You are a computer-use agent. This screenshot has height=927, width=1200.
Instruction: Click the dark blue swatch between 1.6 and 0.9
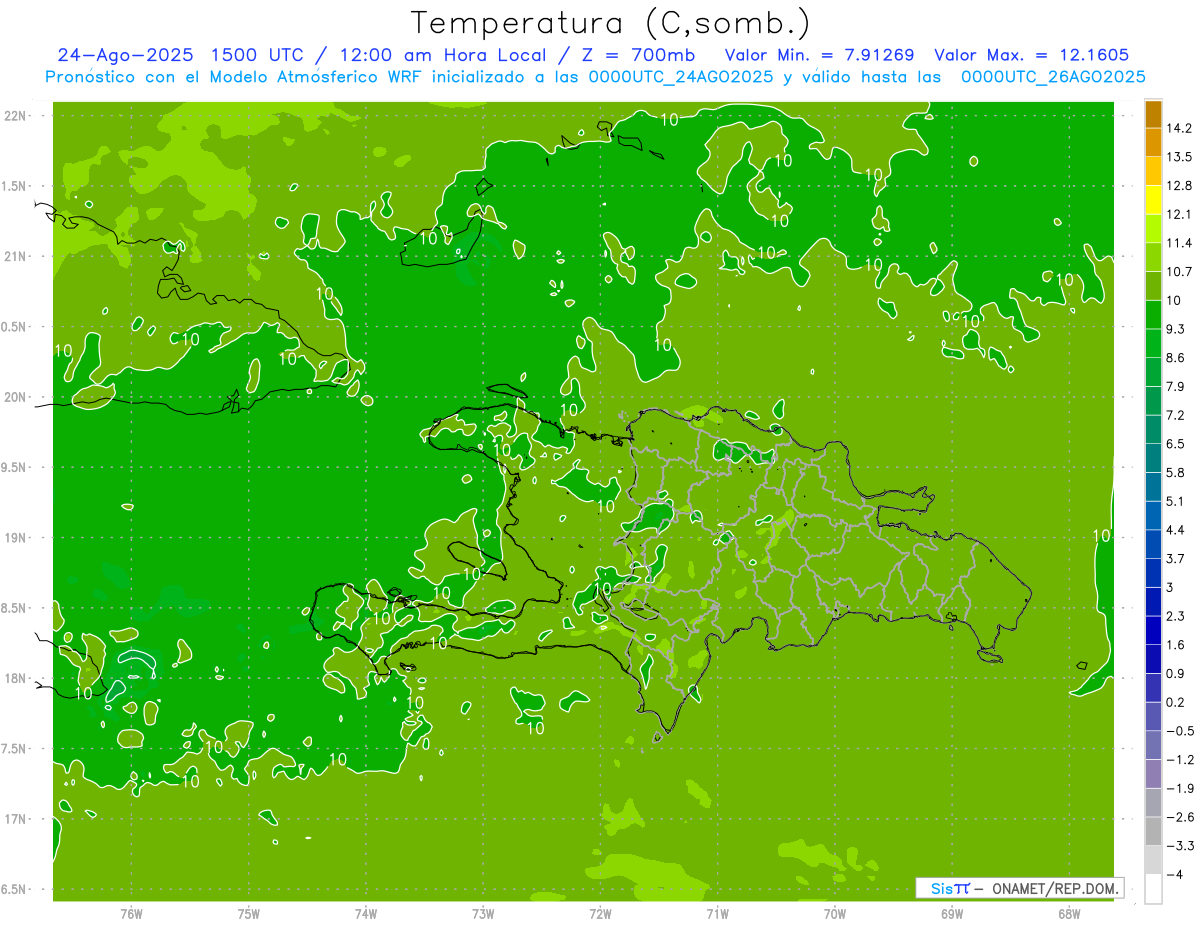click(x=1153, y=659)
